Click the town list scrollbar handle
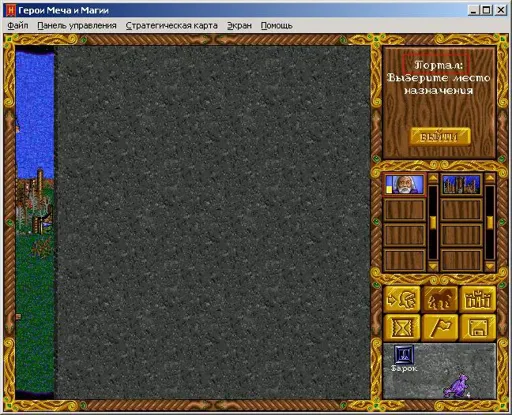The width and height of the screenshot is (512, 415). 489,223
